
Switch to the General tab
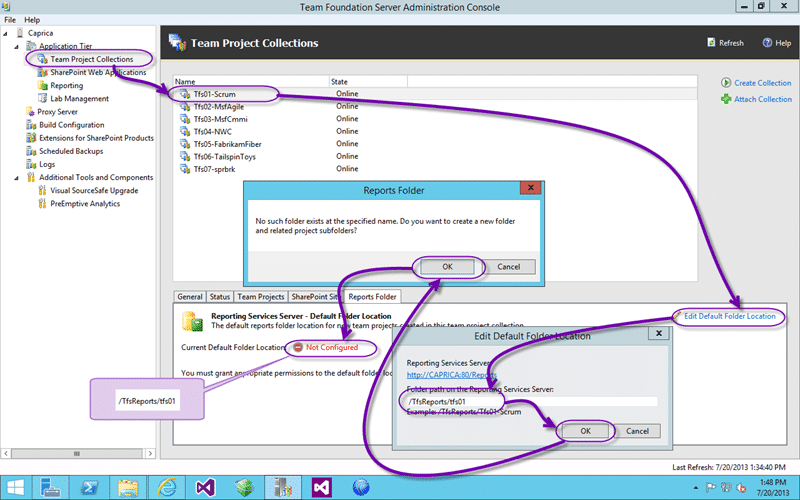tap(190, 297)
